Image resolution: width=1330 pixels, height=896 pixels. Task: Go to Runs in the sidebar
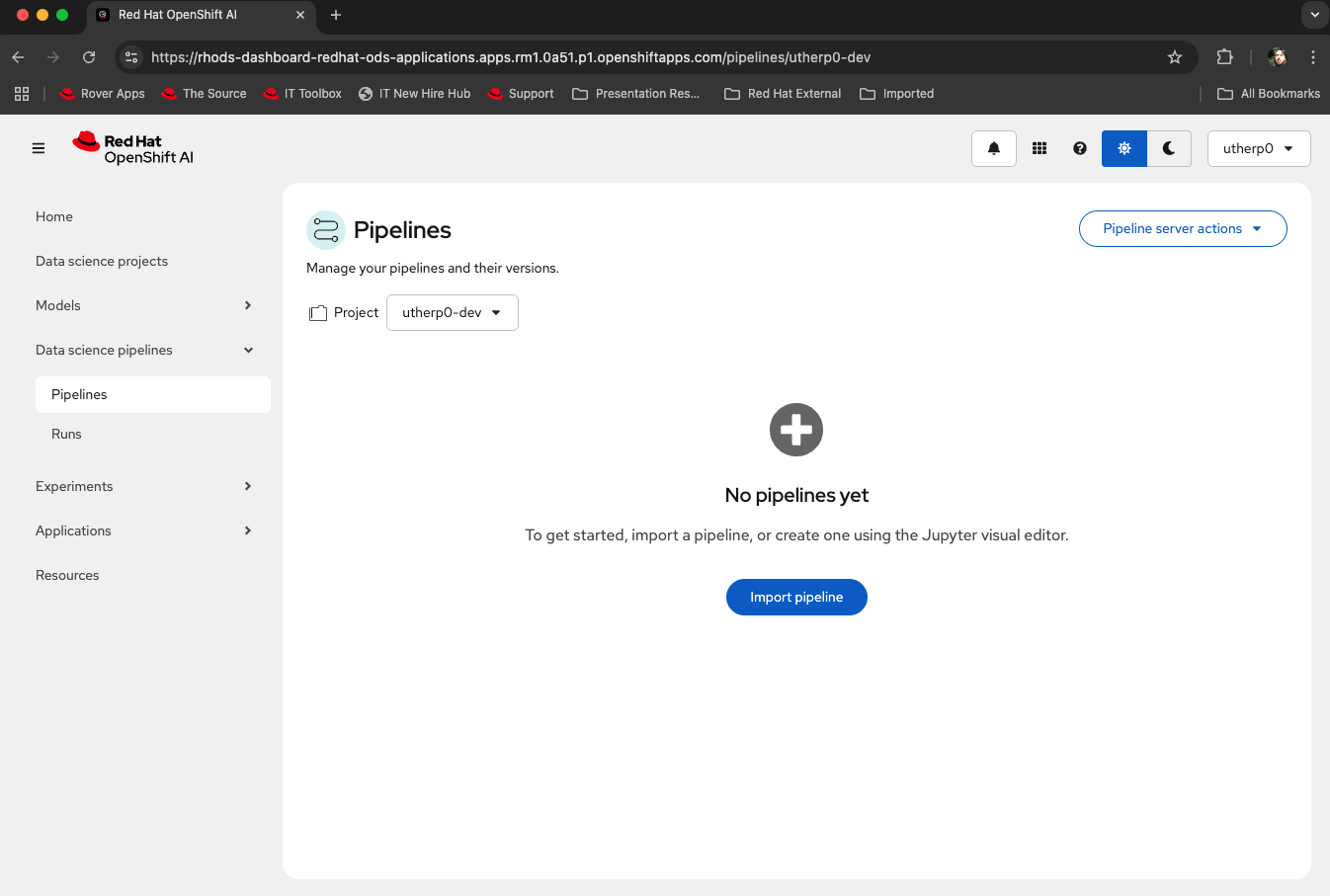(x=66, y=434)
